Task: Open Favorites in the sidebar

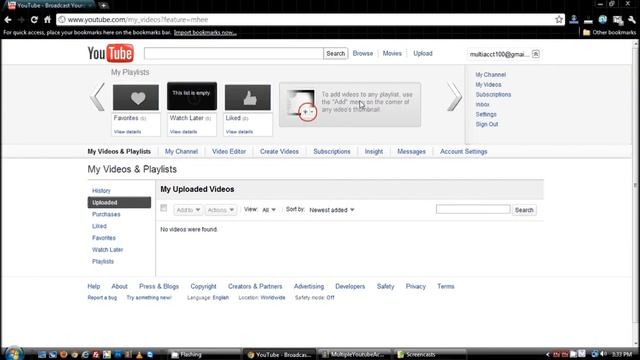Action: point(104,238)
